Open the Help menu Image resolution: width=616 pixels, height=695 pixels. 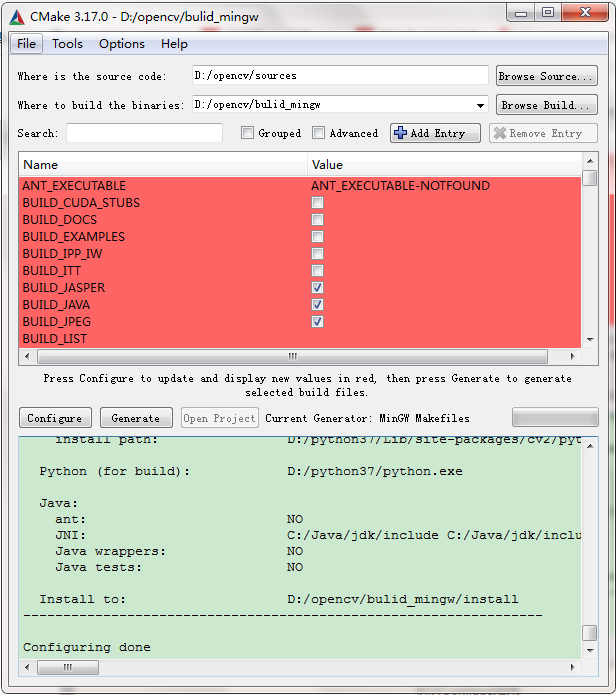click(174, 44)
